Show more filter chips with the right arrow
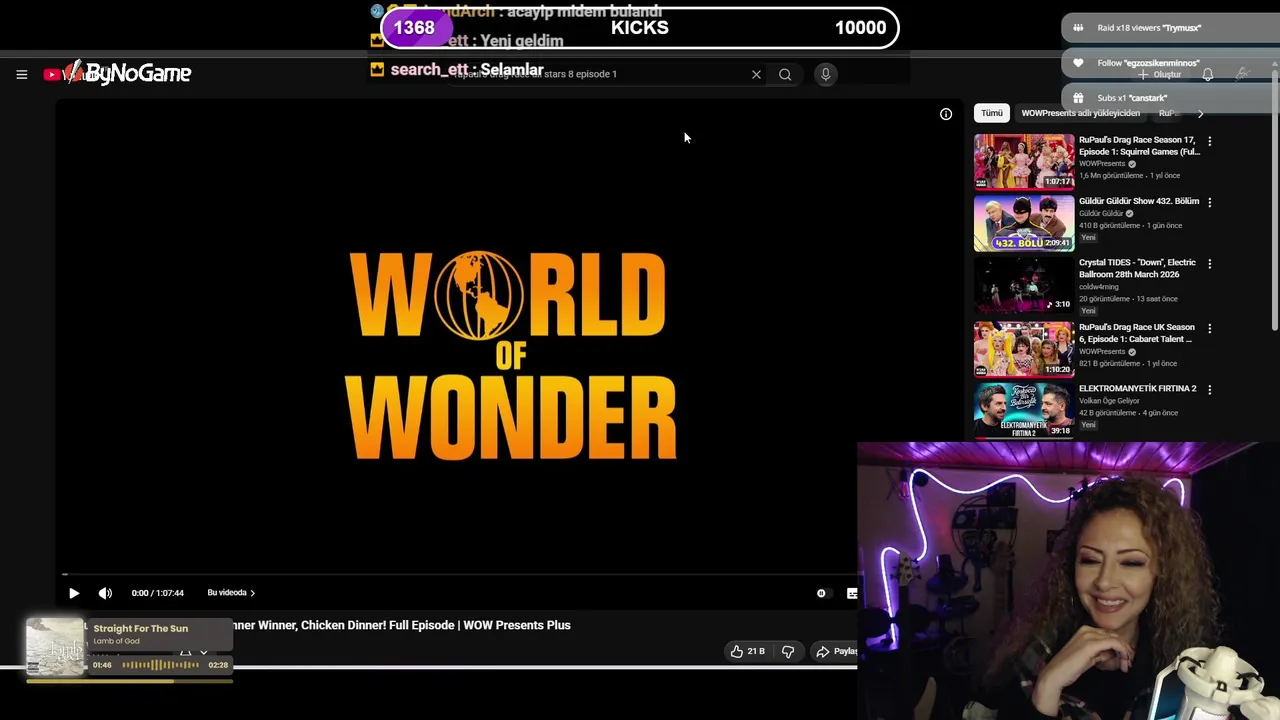1280x720 pixels. 1200,113
